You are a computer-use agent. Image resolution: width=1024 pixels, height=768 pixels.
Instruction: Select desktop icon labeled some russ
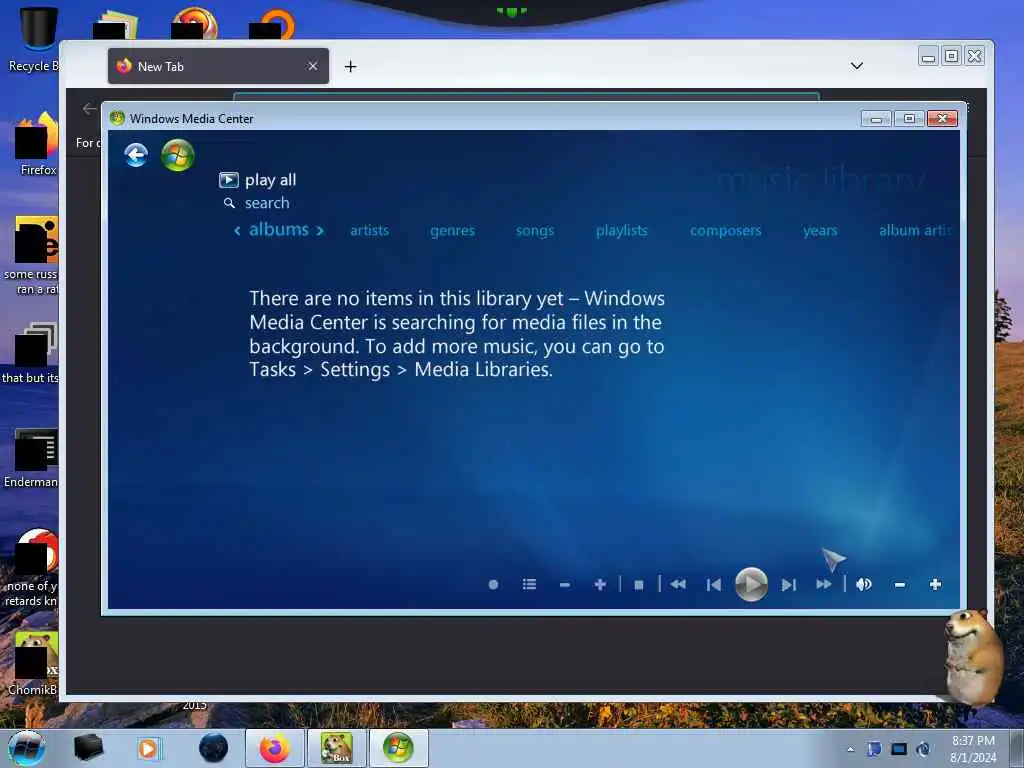tap(33, 256)
